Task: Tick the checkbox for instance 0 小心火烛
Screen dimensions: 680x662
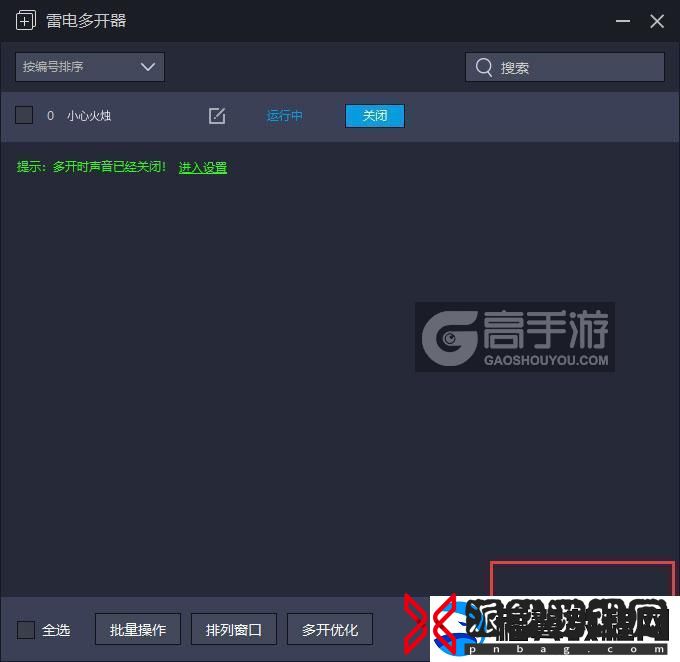Action: point(24,115)
